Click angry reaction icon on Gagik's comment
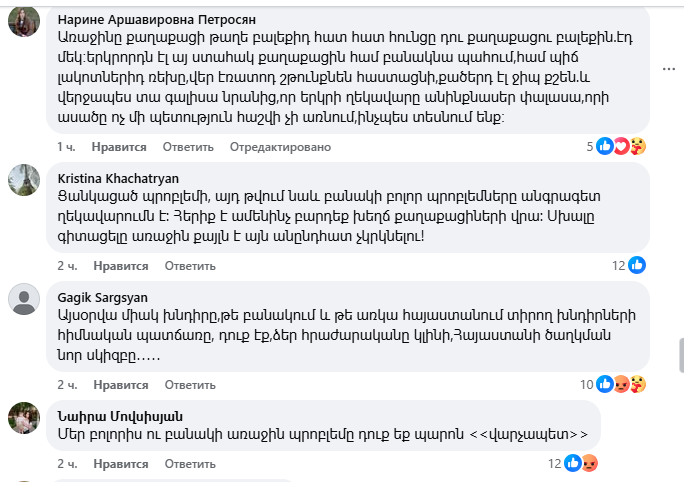The width and height of the screenshot is (684, 482). [621, 384]
